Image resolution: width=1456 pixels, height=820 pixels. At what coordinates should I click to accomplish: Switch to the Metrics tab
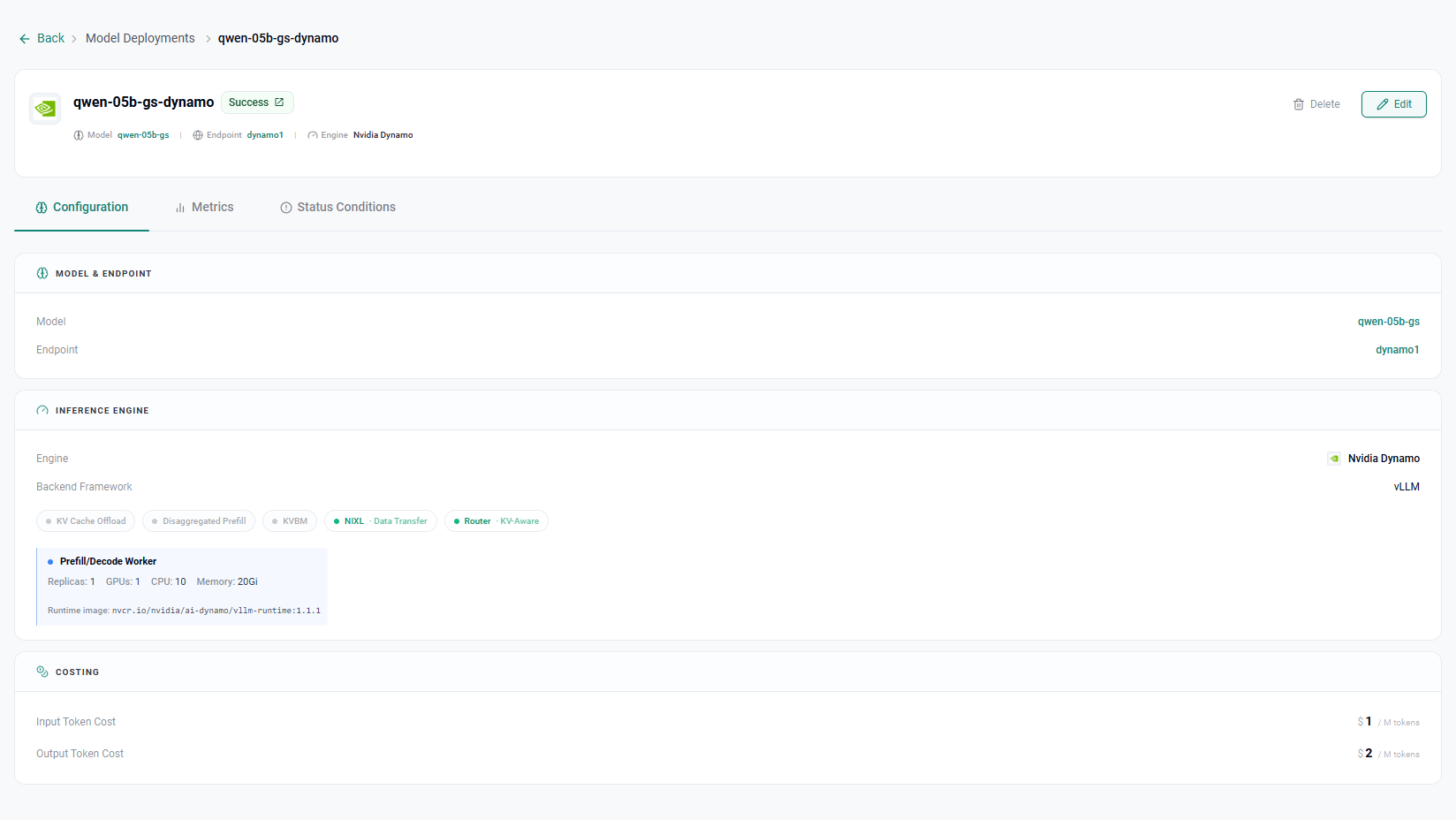click(204, 207)
